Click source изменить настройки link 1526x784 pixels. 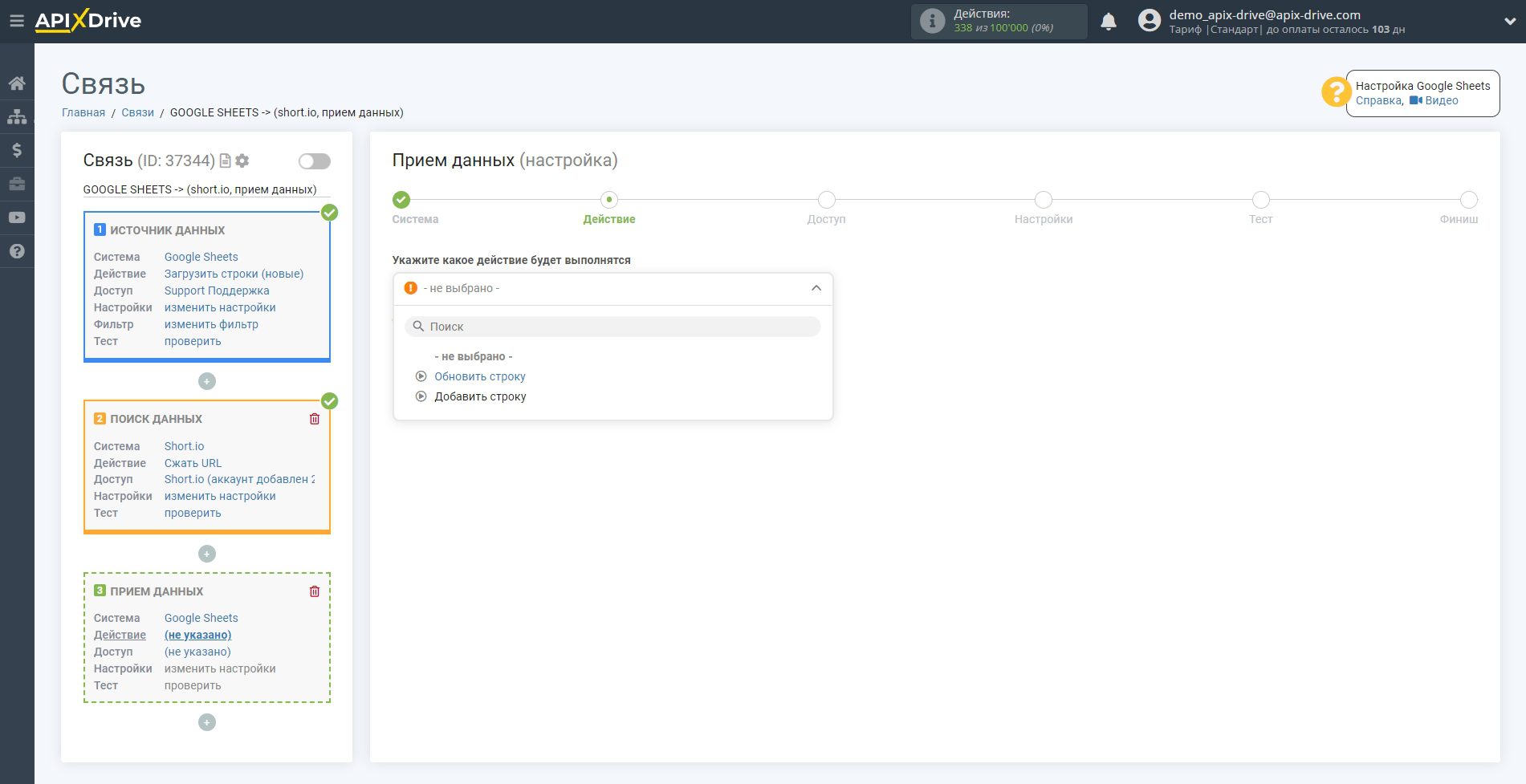(x=220, y=307)
